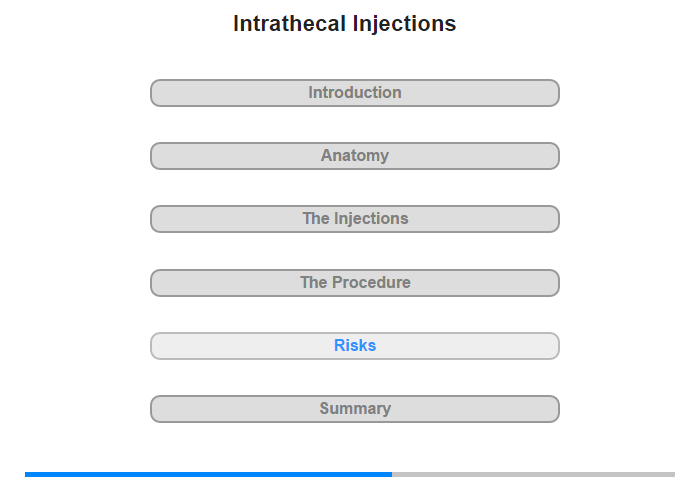
Task: Select The Injections section button
Action: pyautogui.click(x=355, y=219)
